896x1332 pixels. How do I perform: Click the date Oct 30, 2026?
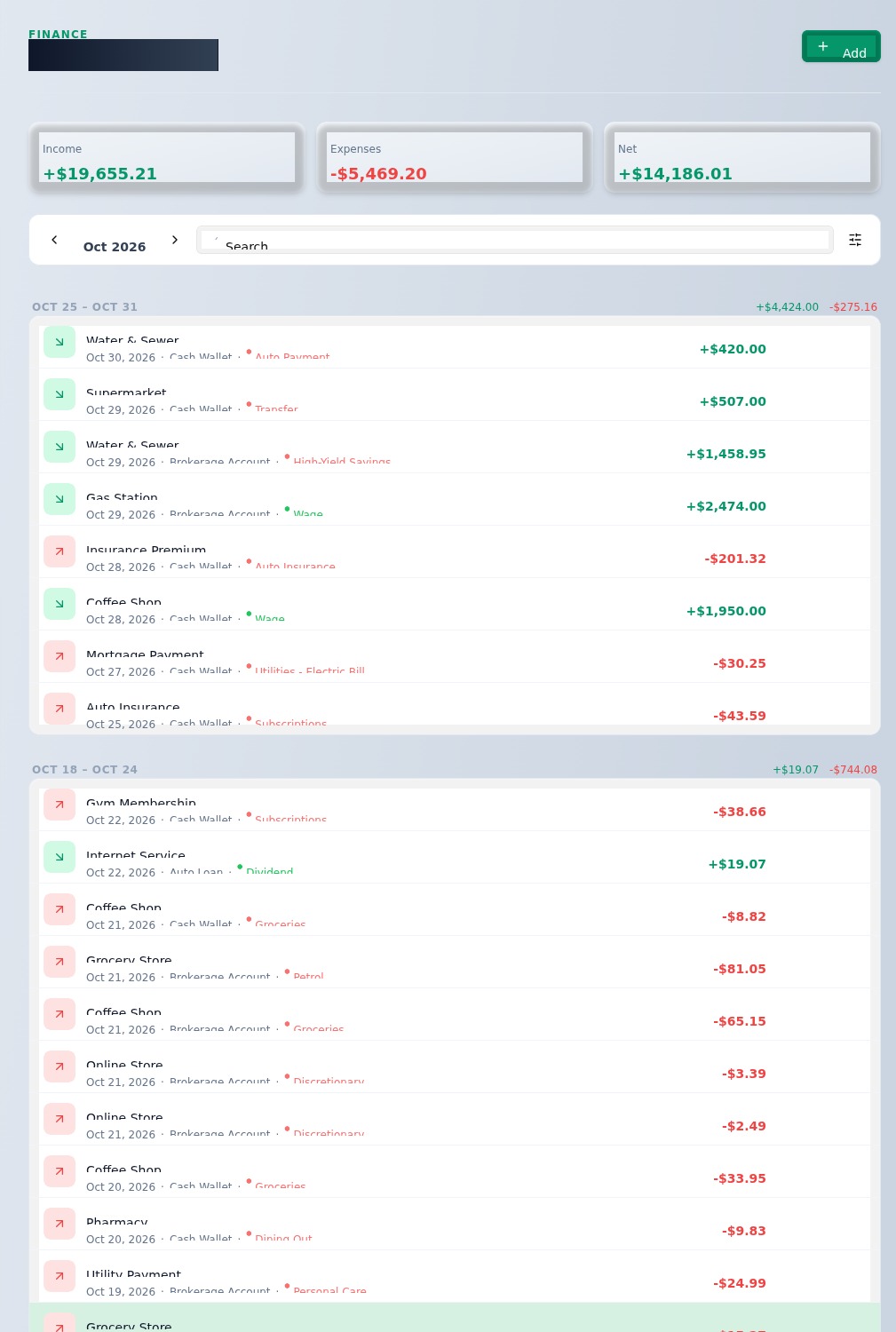(x=121, y=358)
